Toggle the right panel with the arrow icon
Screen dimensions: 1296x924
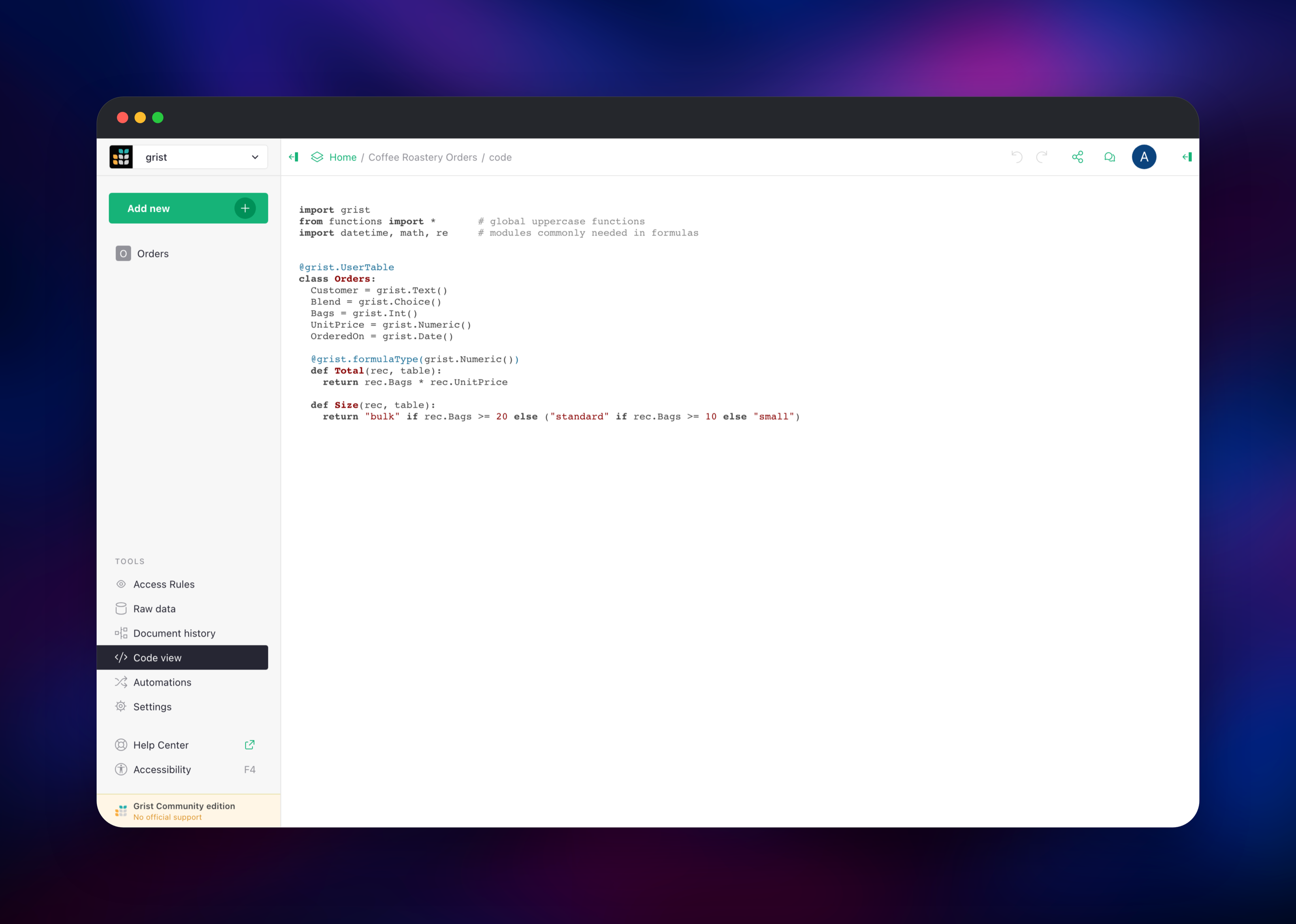[1187, 157]
